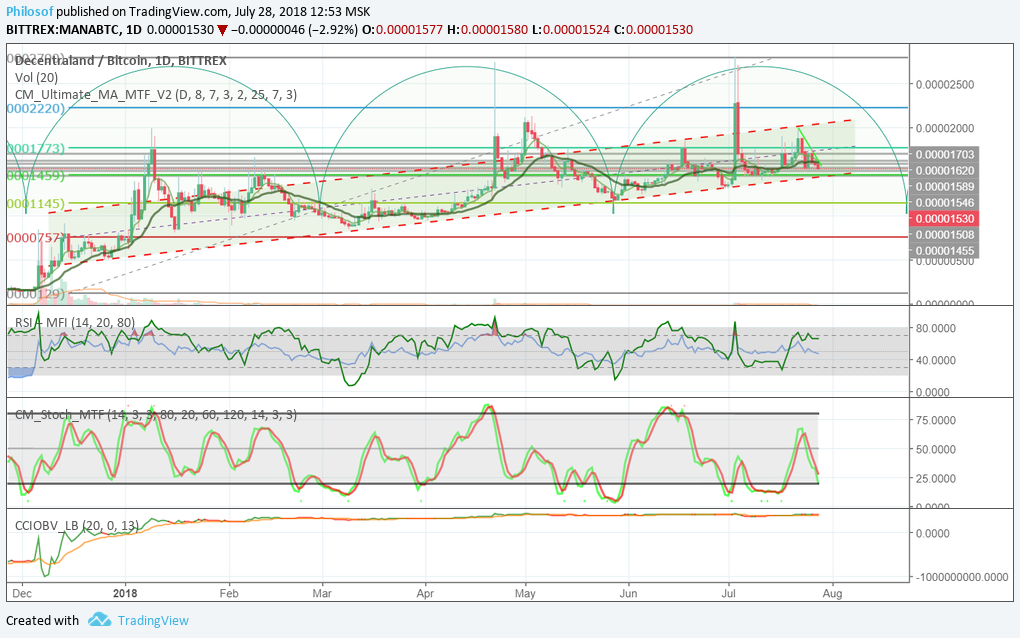The image size is (1020, 638).
Task: Click the 0000757 red level label
Action: 34,237
